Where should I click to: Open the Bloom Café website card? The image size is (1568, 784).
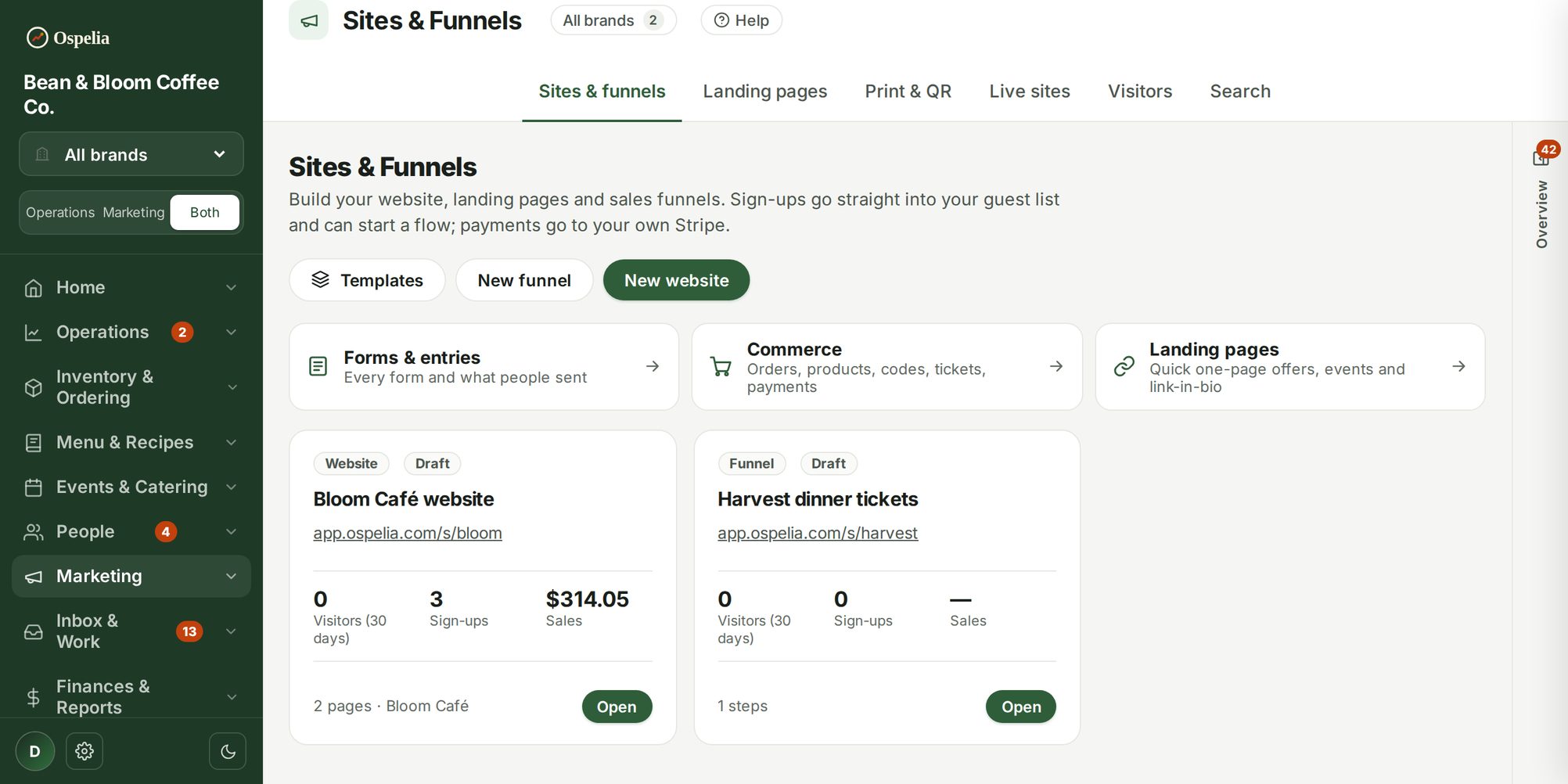(617, 707)
